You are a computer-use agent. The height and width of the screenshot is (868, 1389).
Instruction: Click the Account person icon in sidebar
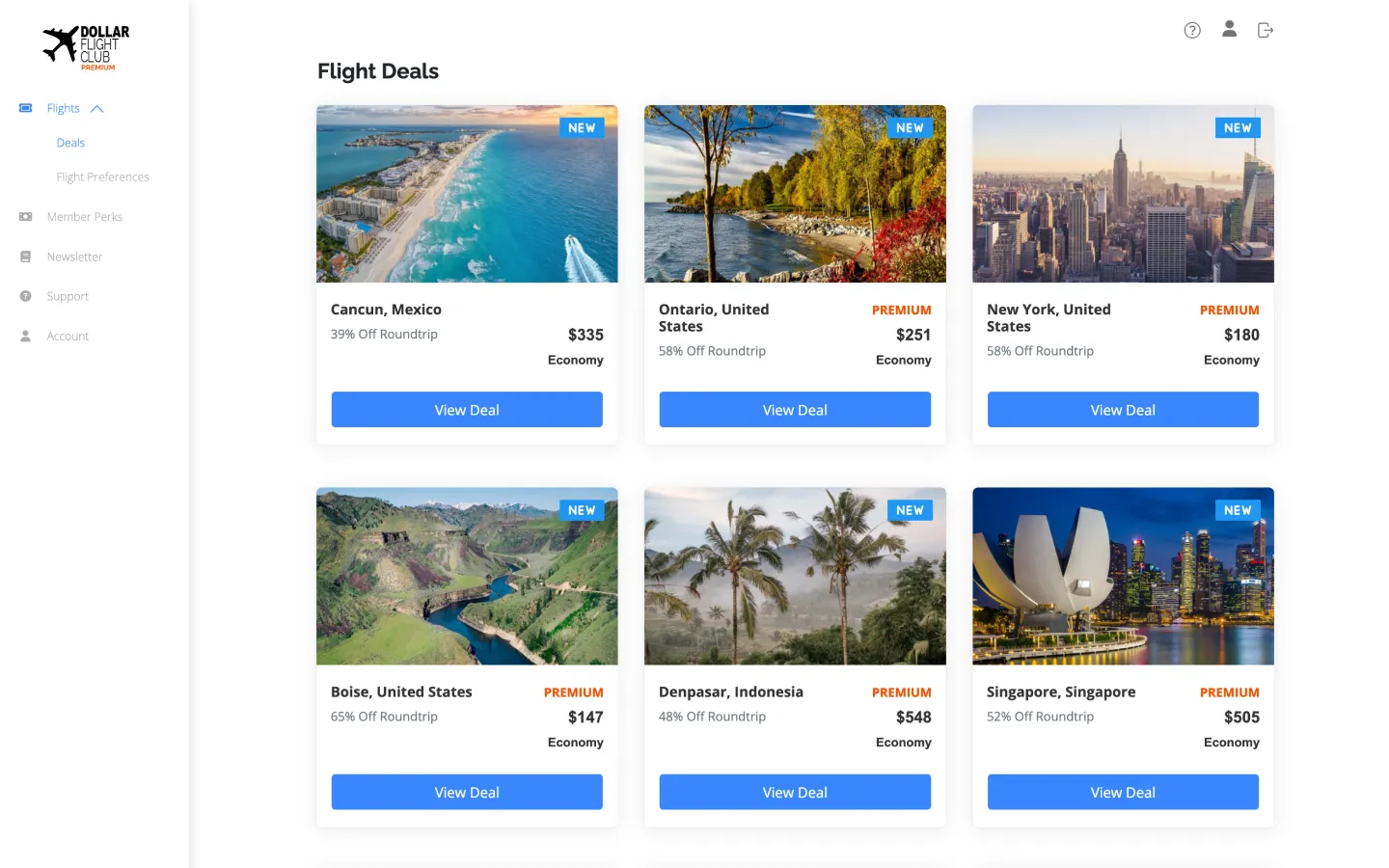pyautogui.click(x=24, y=336)
